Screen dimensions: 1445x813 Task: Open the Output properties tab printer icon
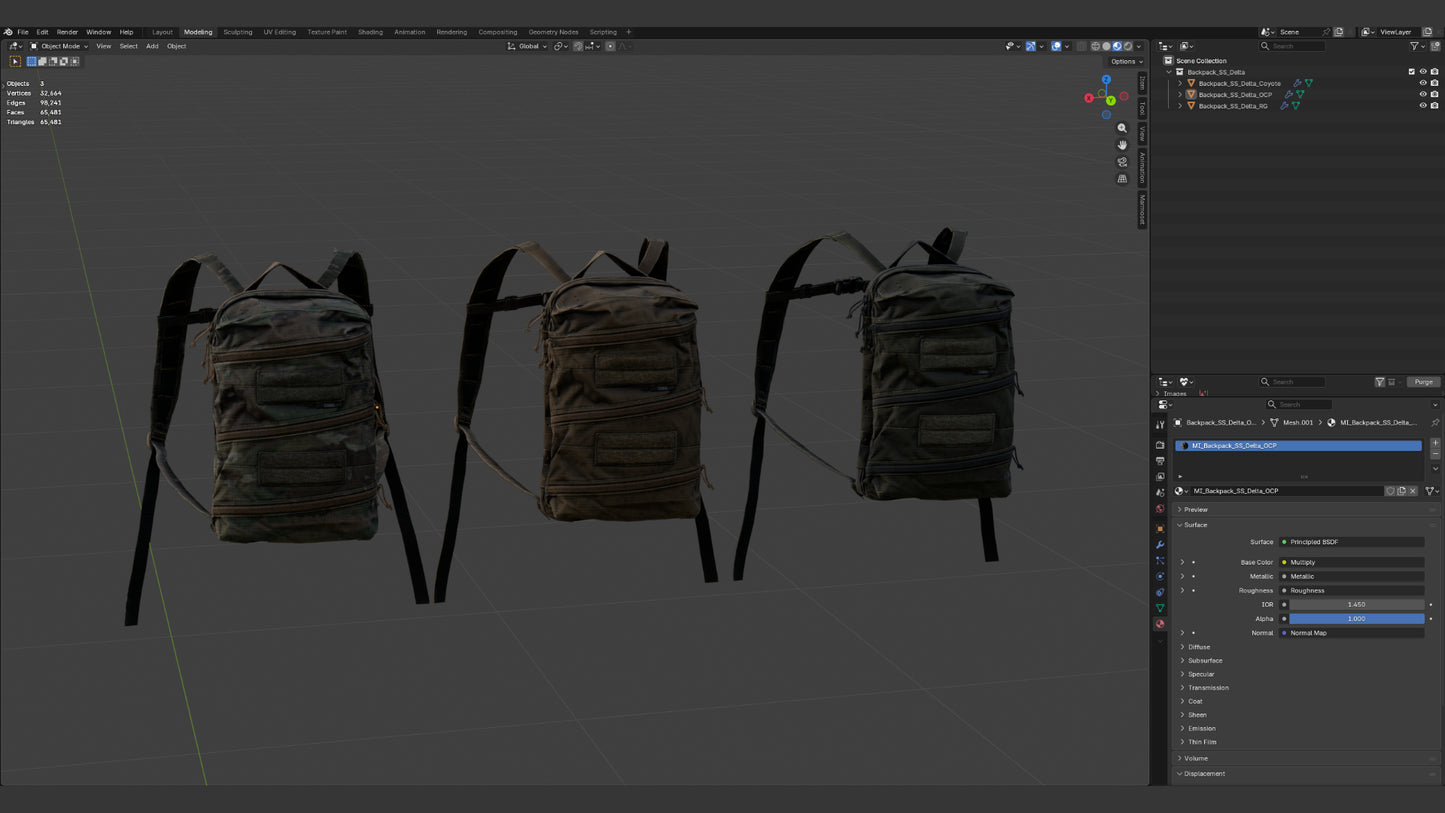1160,461
